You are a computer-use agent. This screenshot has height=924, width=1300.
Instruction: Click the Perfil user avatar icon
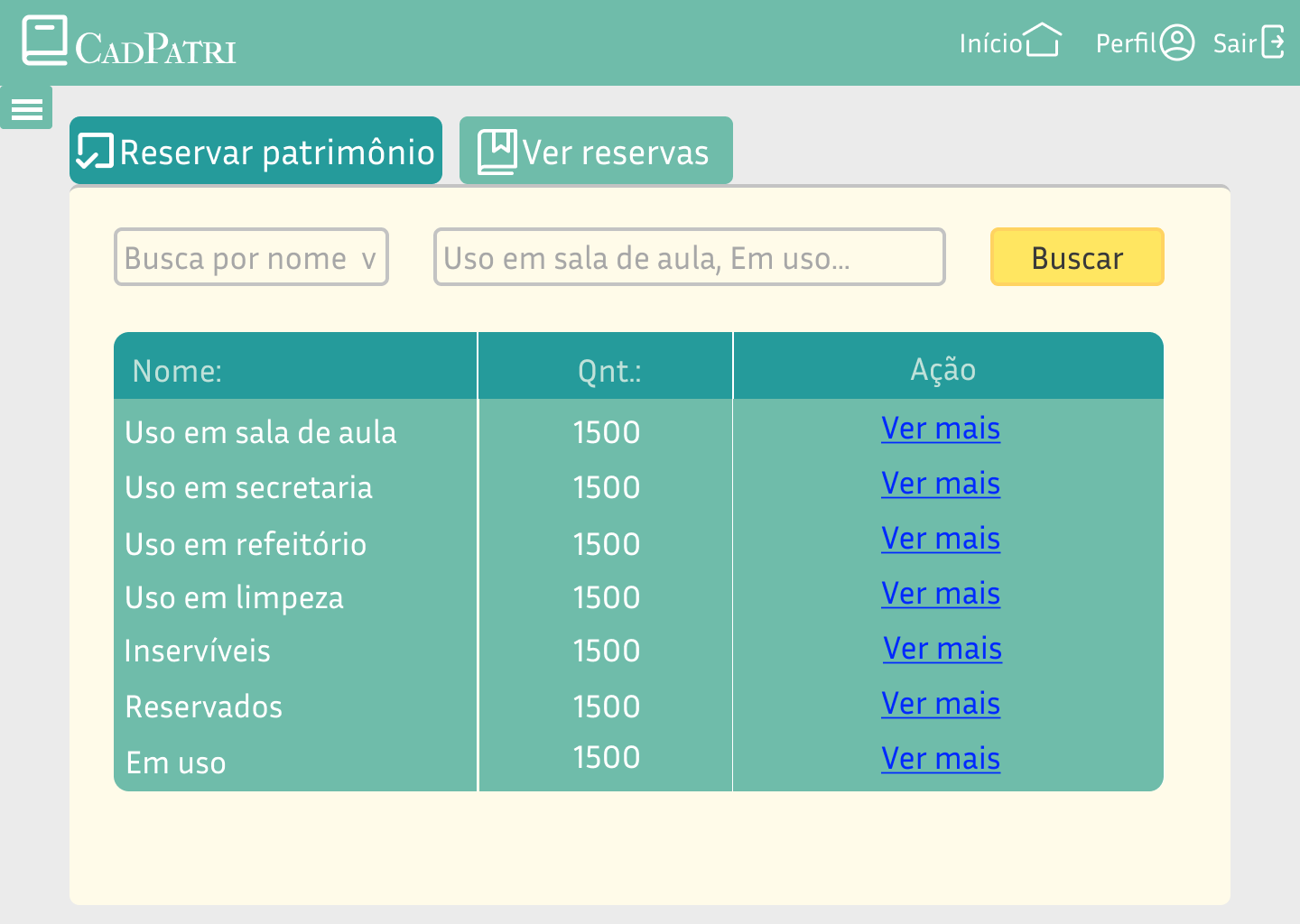(1176, 42)
